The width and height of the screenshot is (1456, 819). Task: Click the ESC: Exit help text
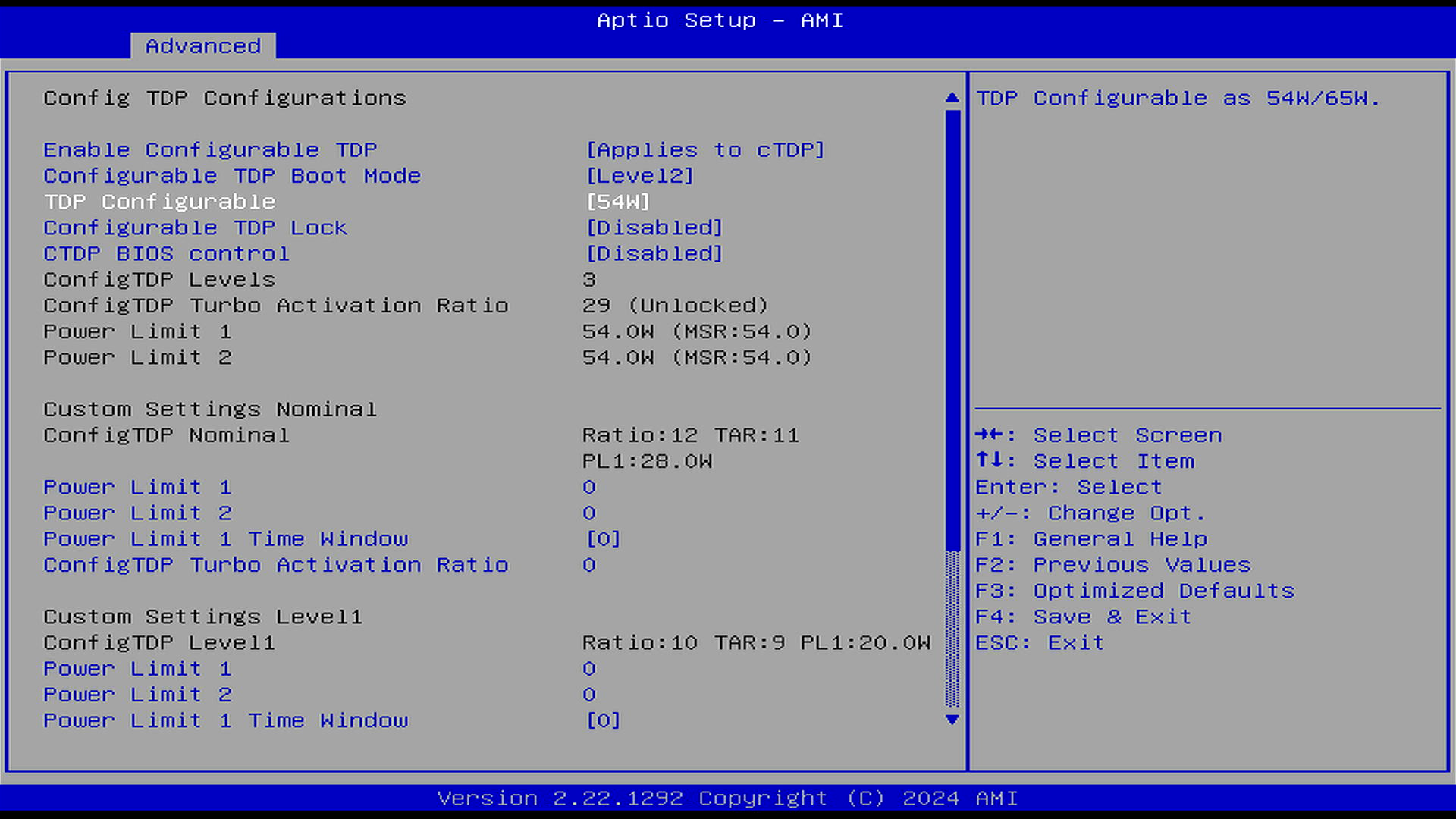[1039, 642]
